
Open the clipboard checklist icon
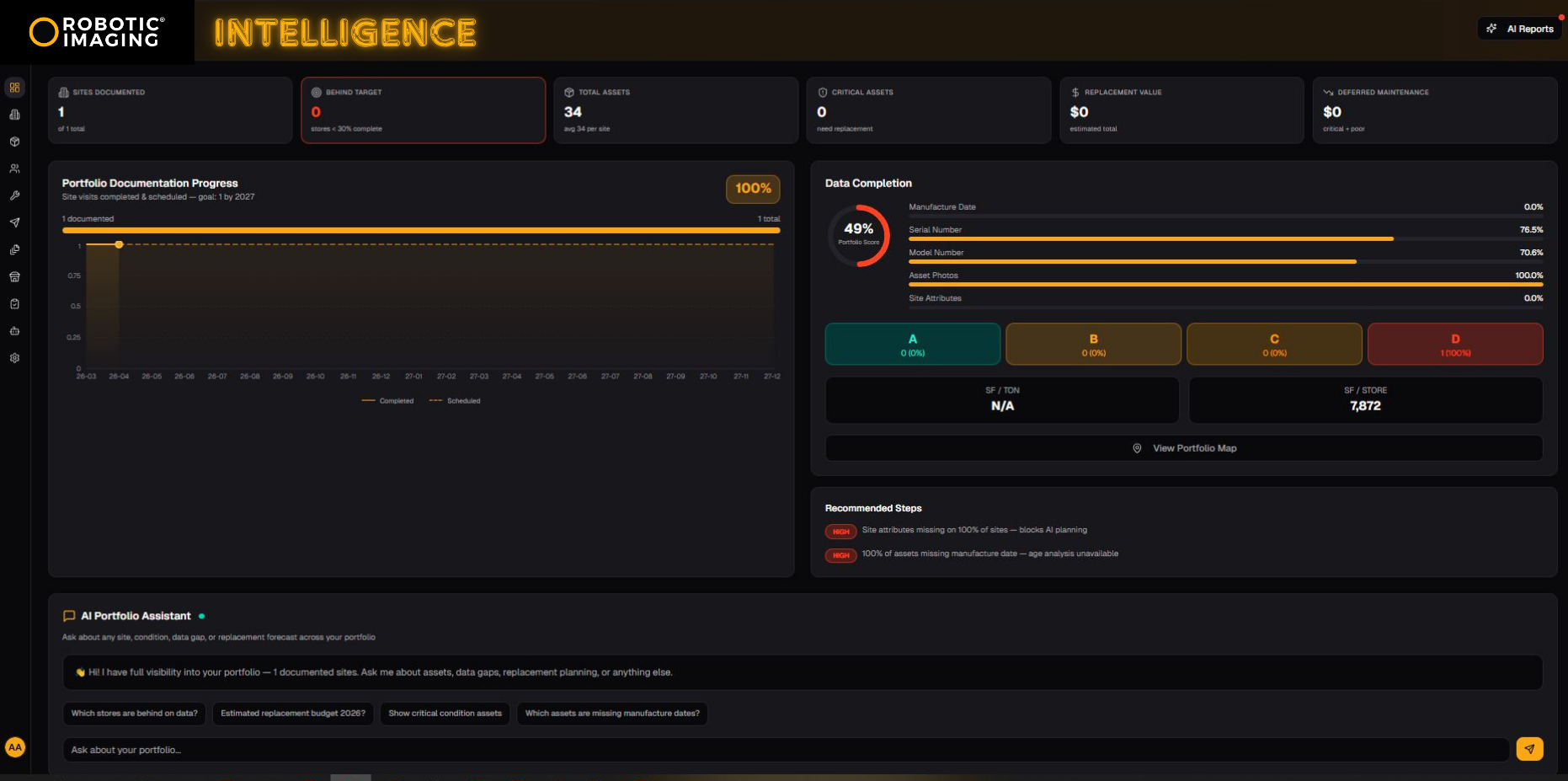(x=14, y=303)
